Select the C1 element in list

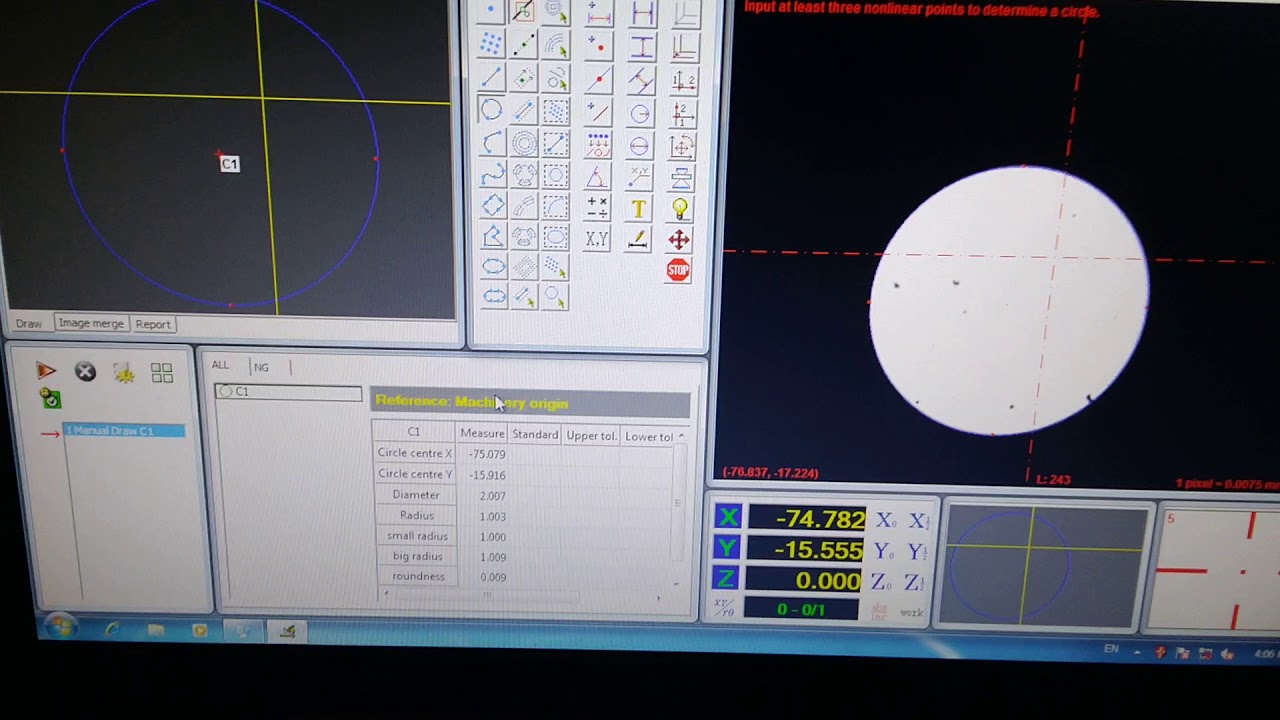click(288, 392)
